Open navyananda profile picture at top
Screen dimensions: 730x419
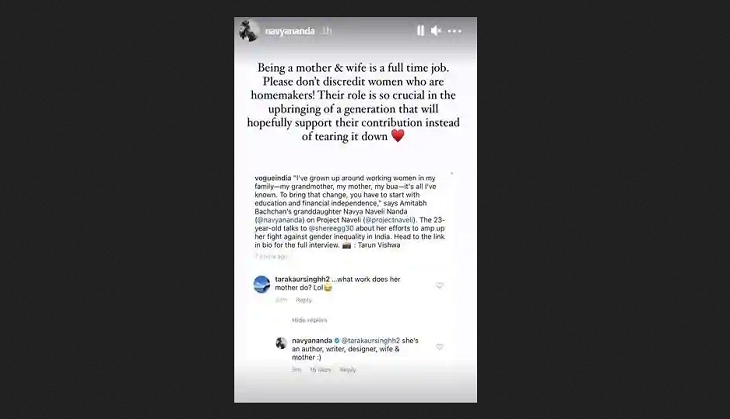(x=249, y=31)
